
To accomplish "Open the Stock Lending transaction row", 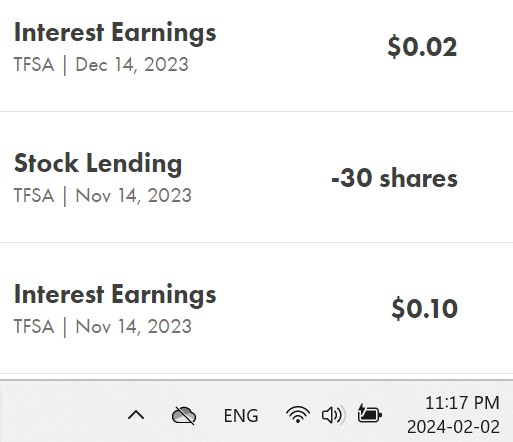I will coord(256,177).
